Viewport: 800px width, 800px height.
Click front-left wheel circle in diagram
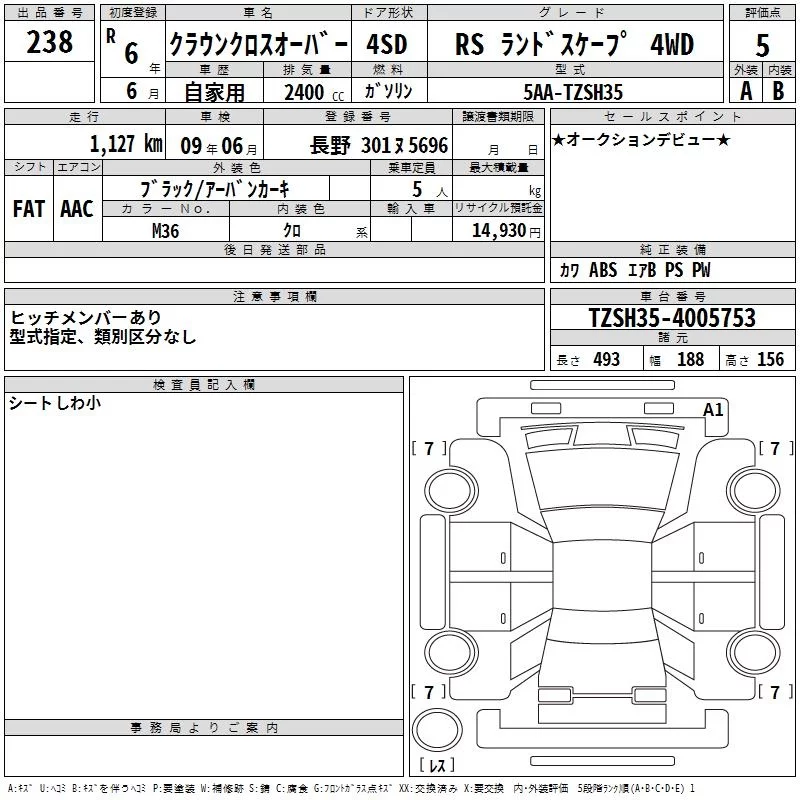point(451,491)
